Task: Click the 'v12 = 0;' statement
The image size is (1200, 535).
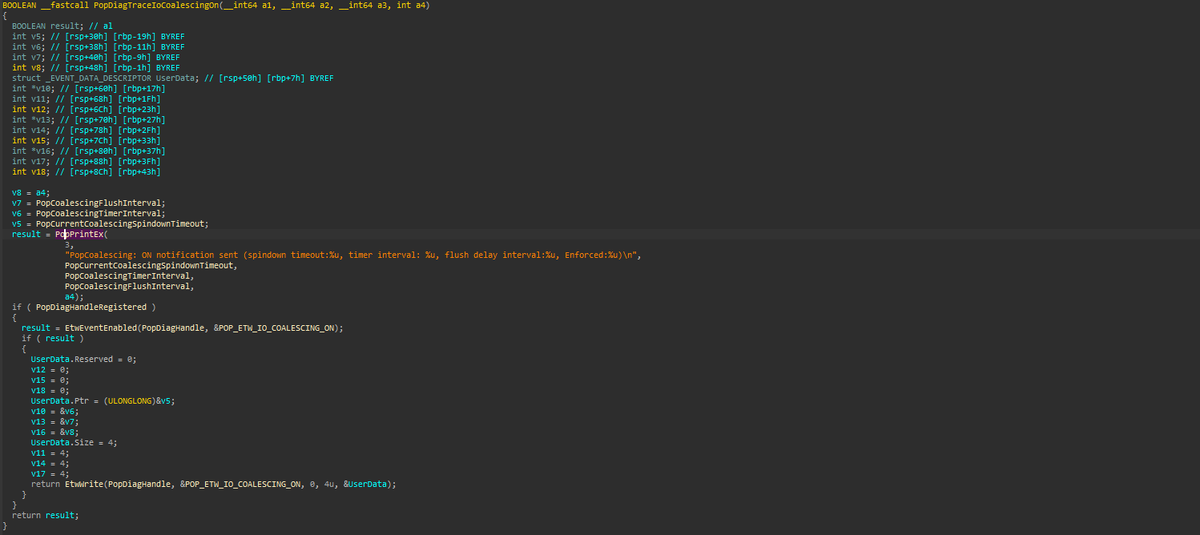Action: coord(51,368)
